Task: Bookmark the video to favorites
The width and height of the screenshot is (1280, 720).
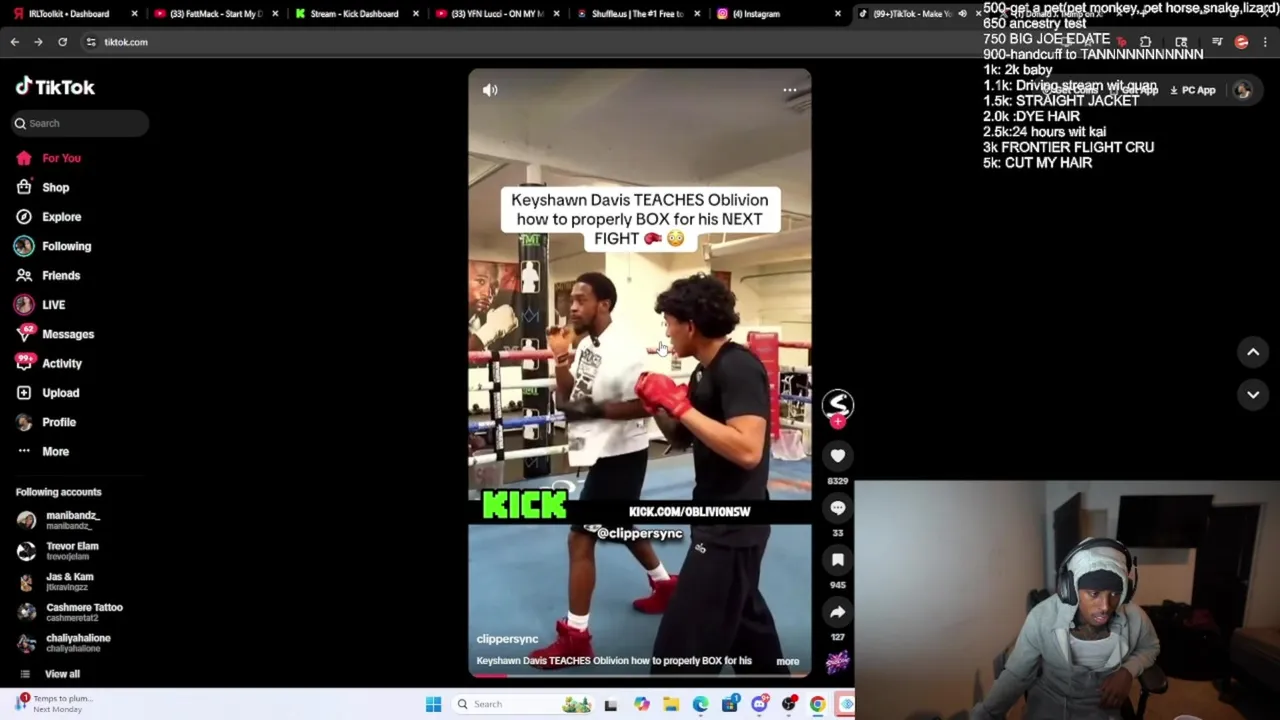Action: pyautogui.click(x=838, y=560)
